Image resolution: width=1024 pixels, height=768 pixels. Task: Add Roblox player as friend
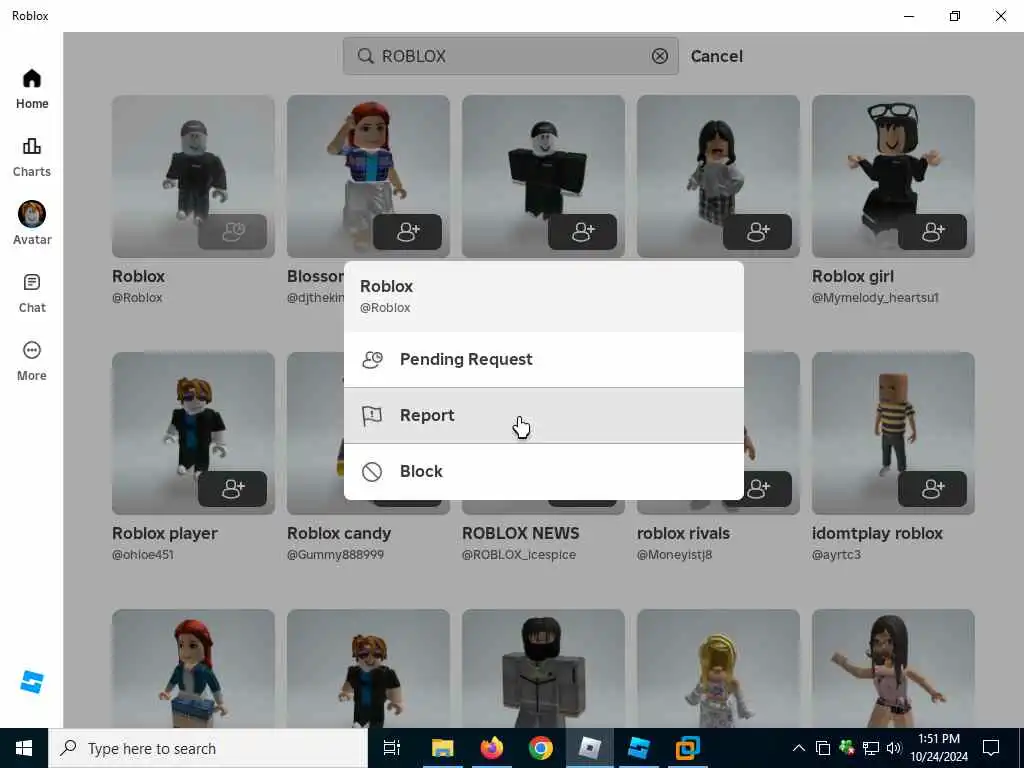coord(232,488)
